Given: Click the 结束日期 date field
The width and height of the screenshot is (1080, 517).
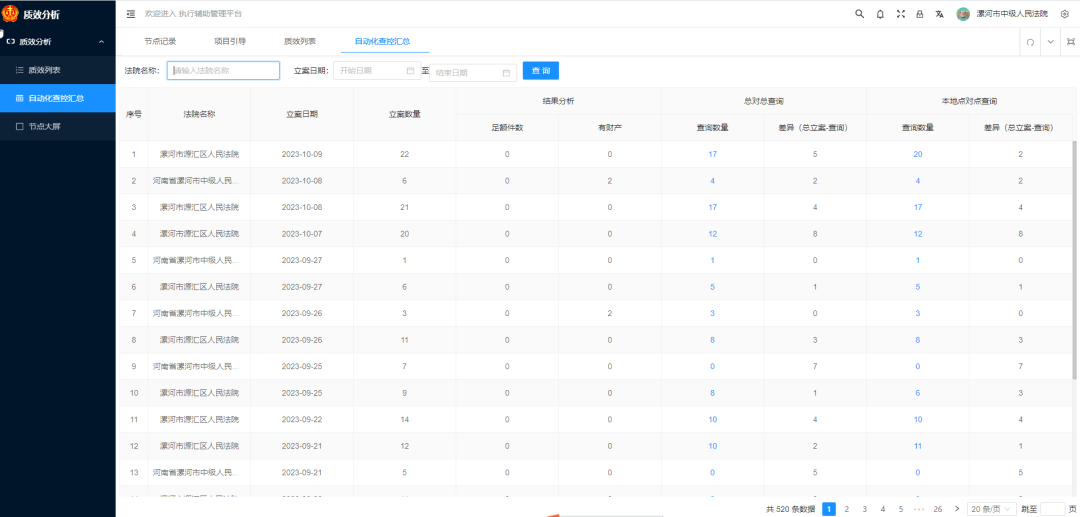Looking at the screenshot, I should coord(472,72).
